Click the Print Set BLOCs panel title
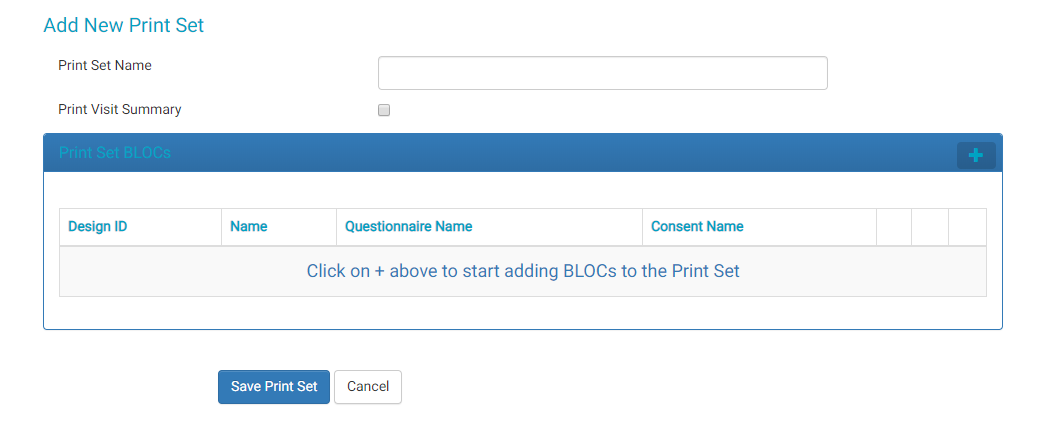The width and height of the screenshot is (1042, 422). 115,153
